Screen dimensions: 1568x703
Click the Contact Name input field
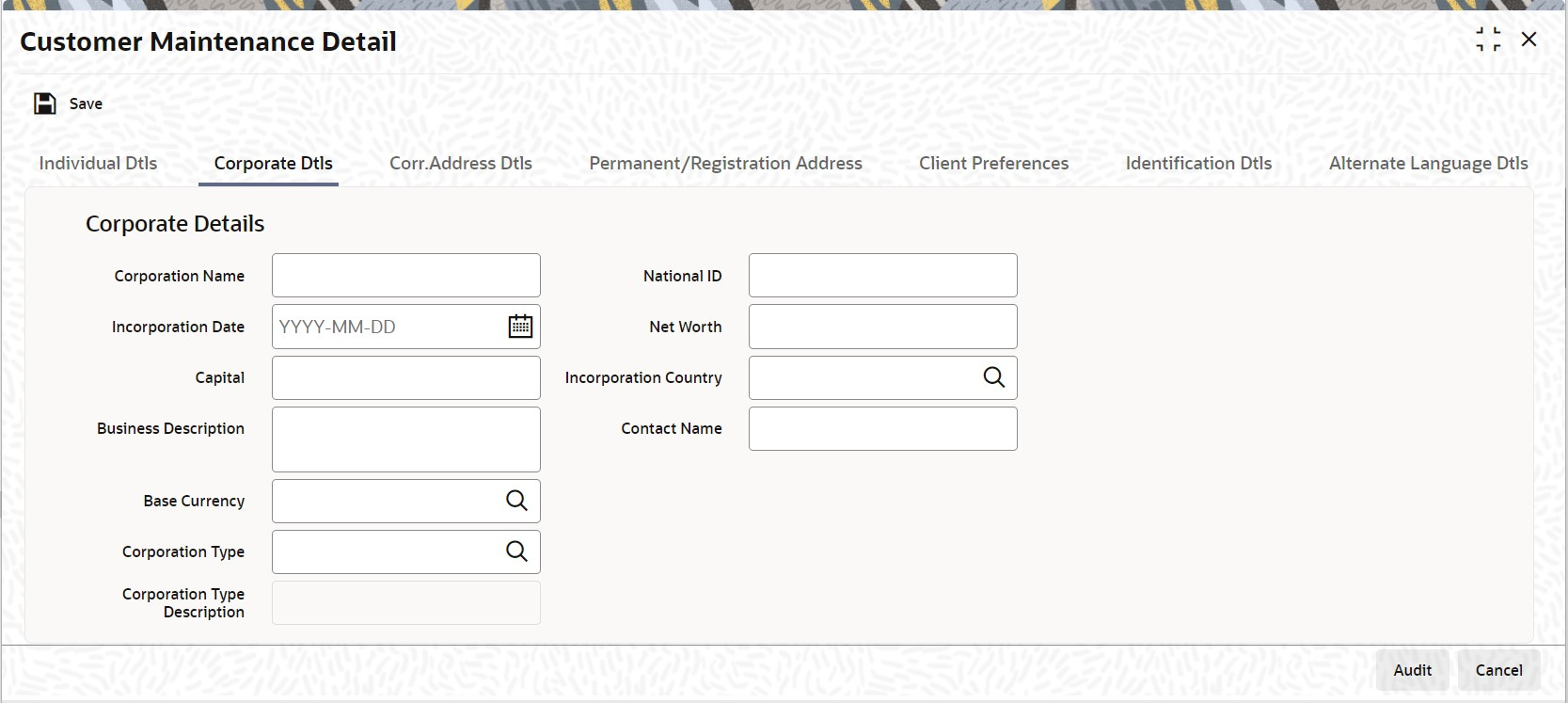tap(883, 428)
